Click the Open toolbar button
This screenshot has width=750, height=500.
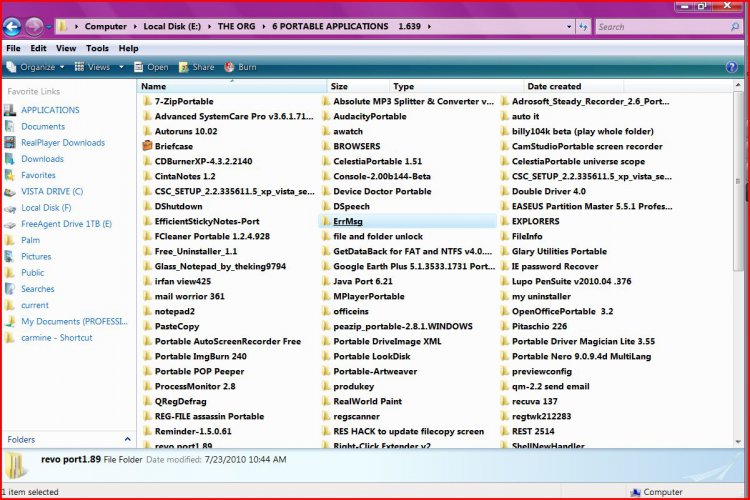coord(151,67)
